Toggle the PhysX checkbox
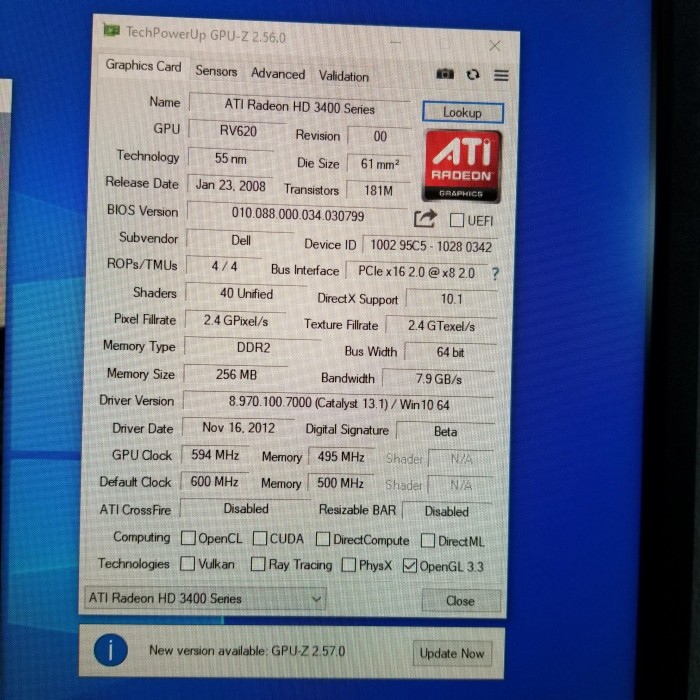The height and width of the screenshot is (700, 700). tap(349, 565)
